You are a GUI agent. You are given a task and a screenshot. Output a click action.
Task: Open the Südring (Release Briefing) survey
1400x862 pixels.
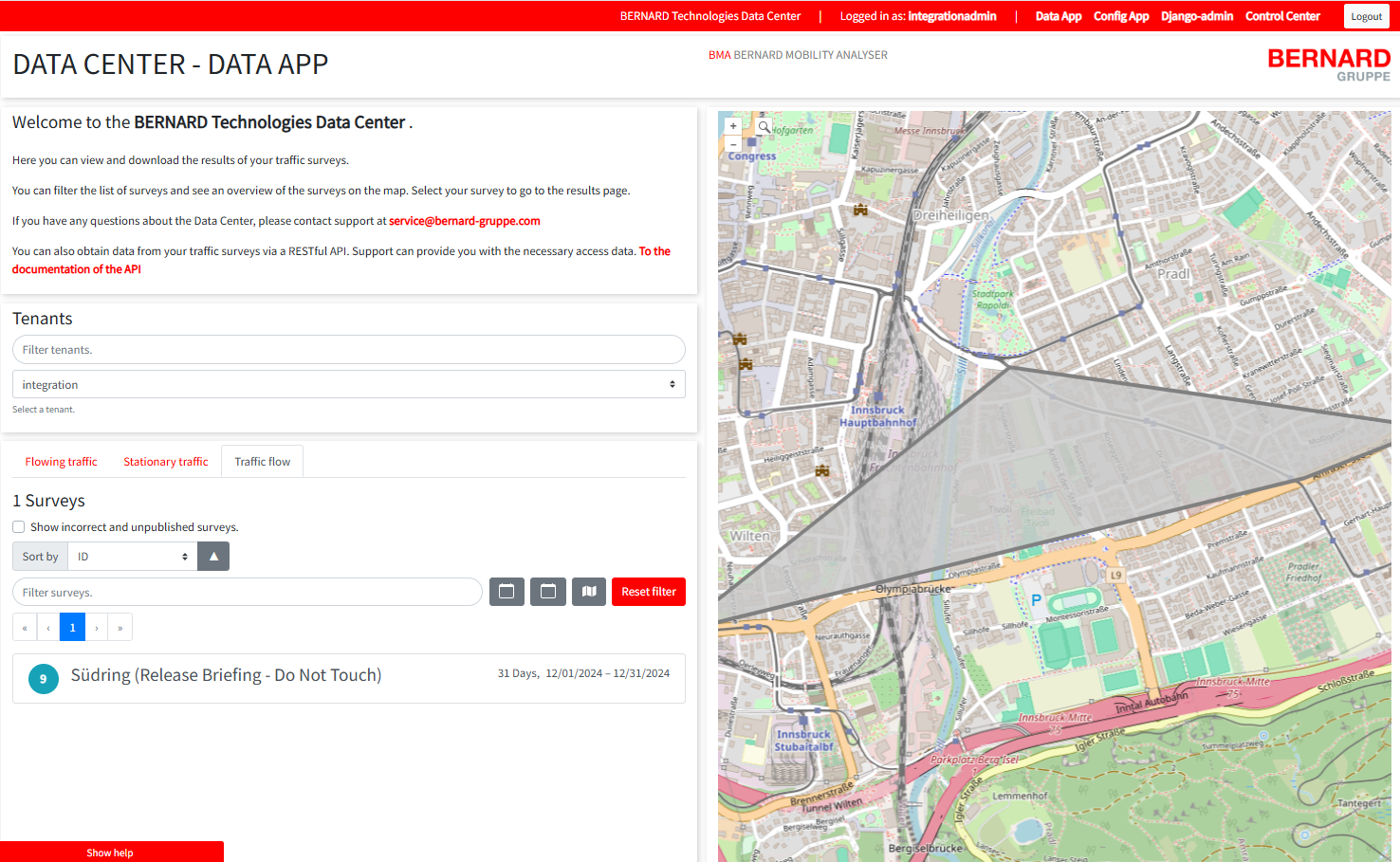click(x=349, y=678)
